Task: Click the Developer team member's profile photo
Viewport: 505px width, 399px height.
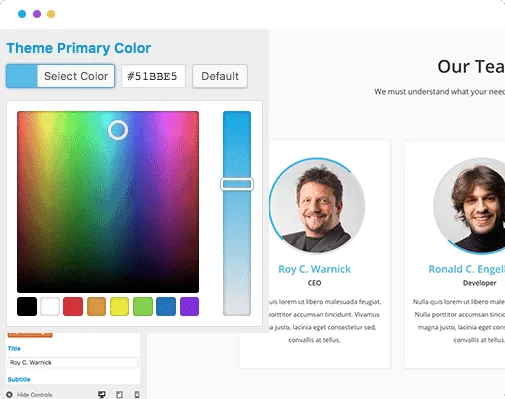Action: (469, 206)
